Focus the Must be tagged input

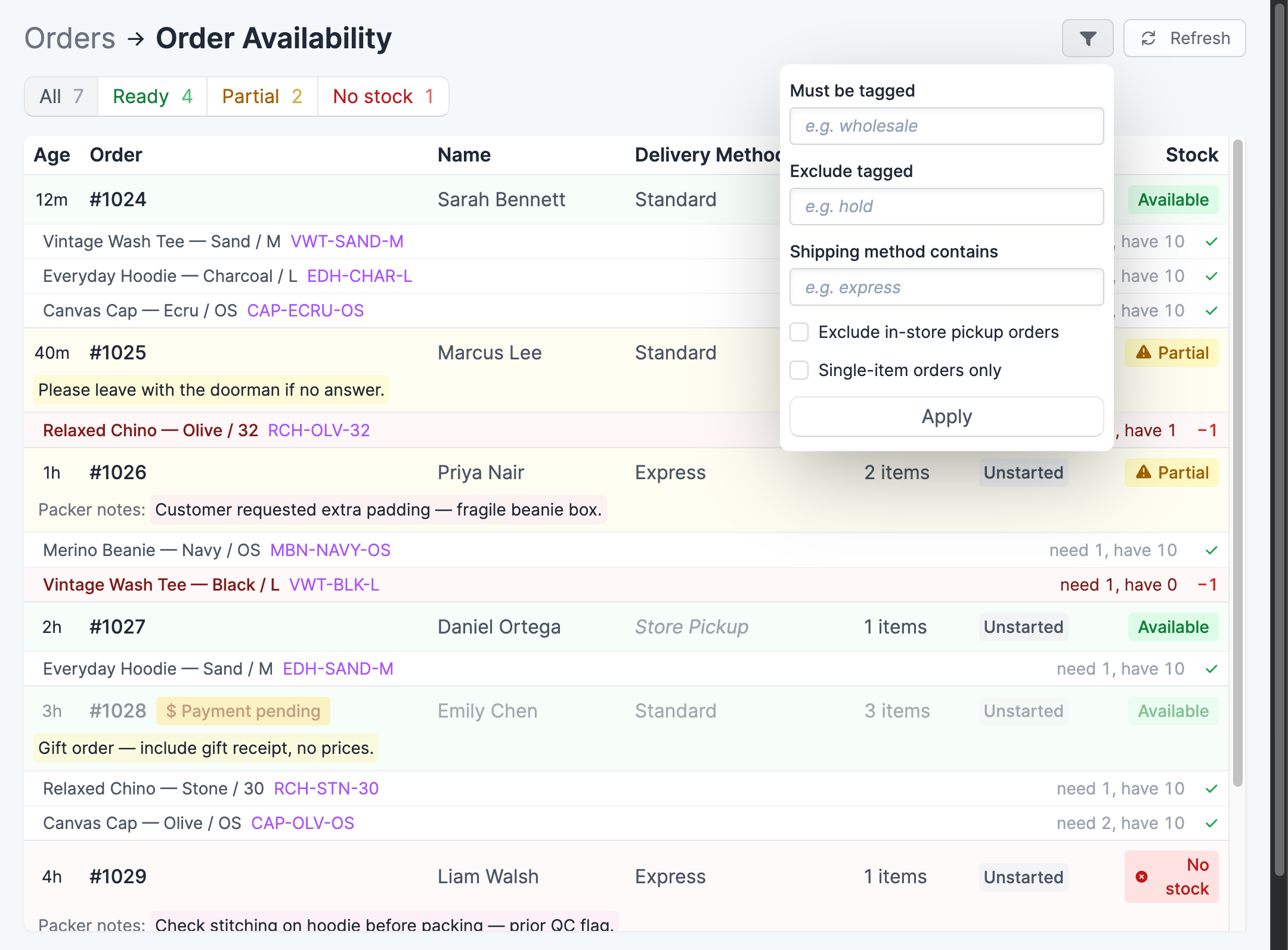[946, 126]
